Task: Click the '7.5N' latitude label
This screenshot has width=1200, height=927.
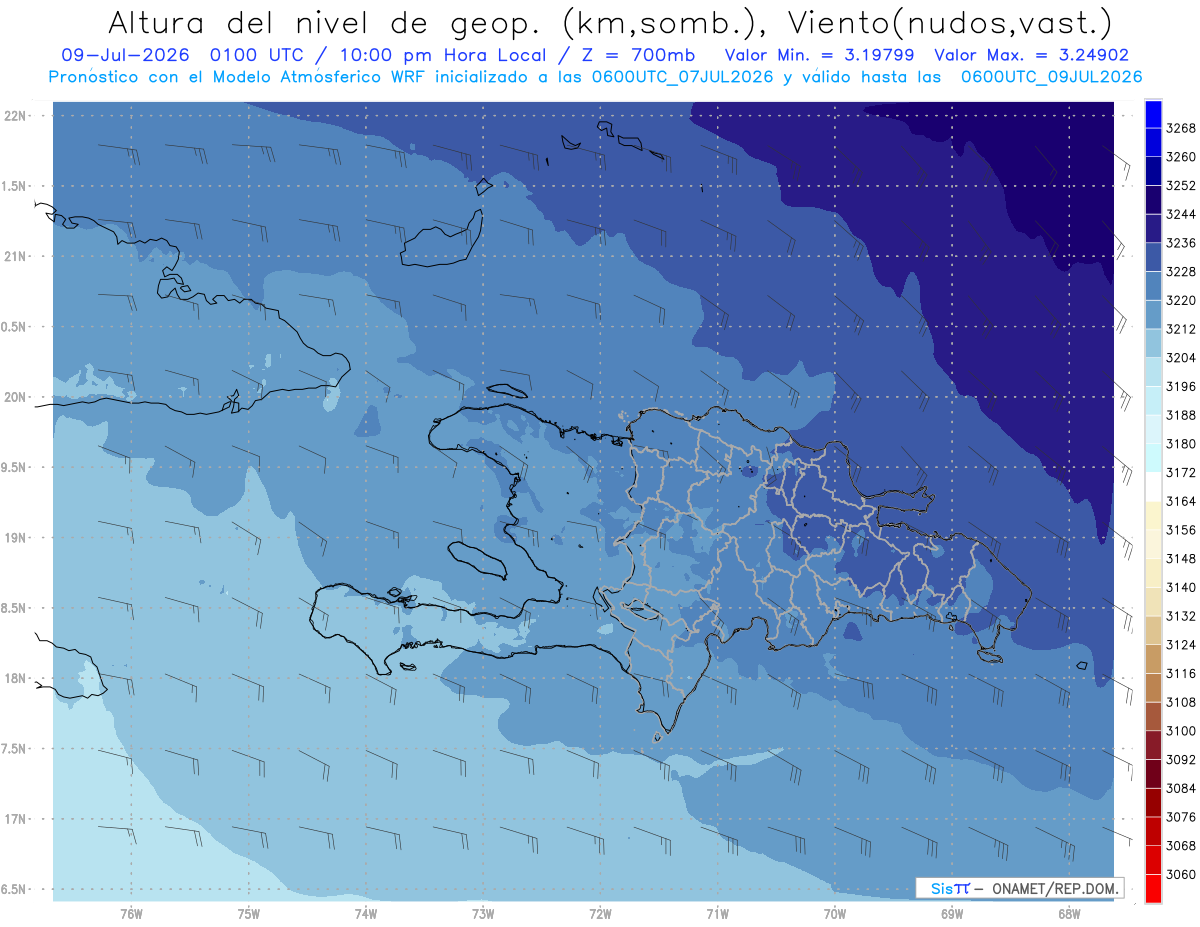Action: point(15,749)
